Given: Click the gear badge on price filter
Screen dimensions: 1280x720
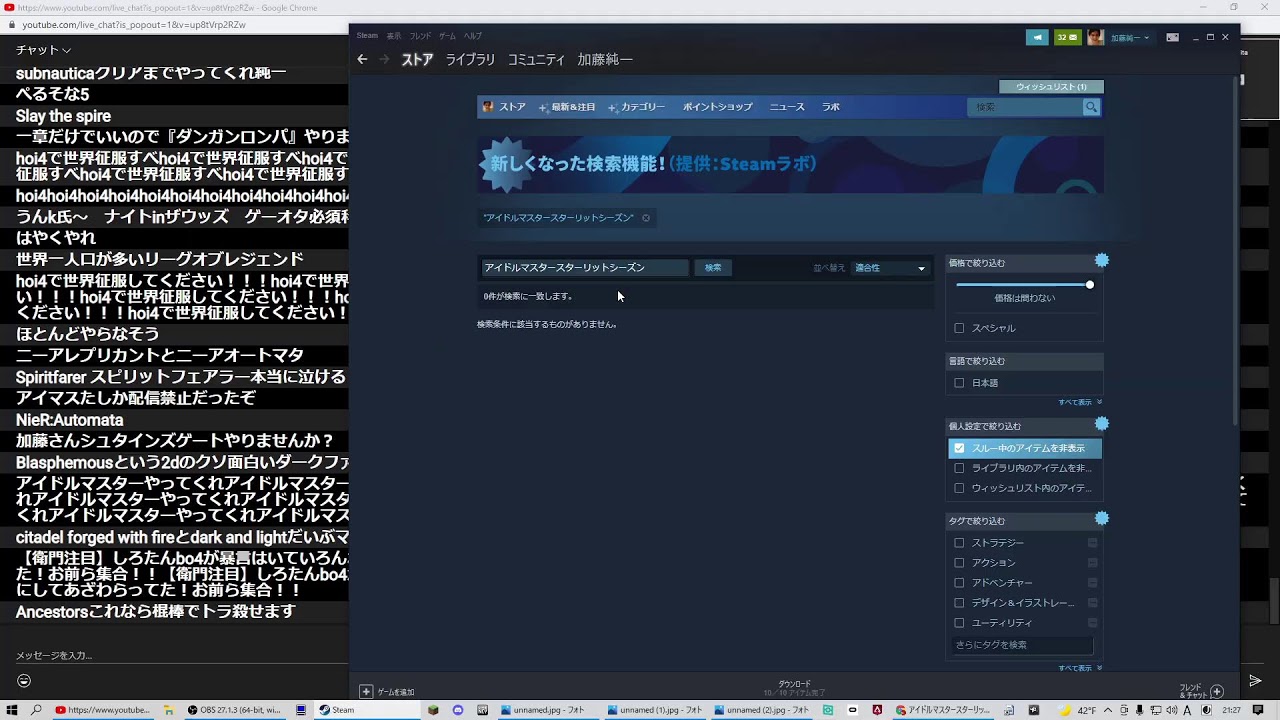Looking at the screenshot, I should tap(1101, 260).
